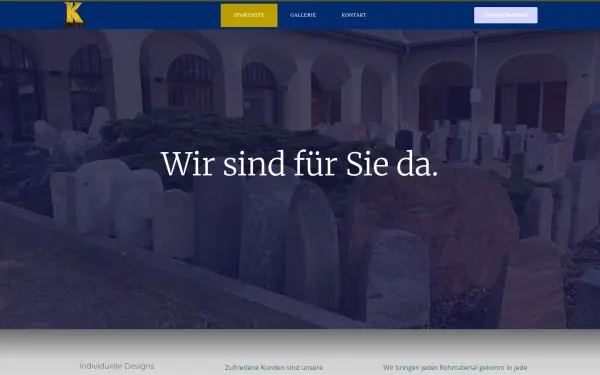The height and width of the screenshot is (375, 600).
Task: Click the light button in the header
Action: (505, 15)
